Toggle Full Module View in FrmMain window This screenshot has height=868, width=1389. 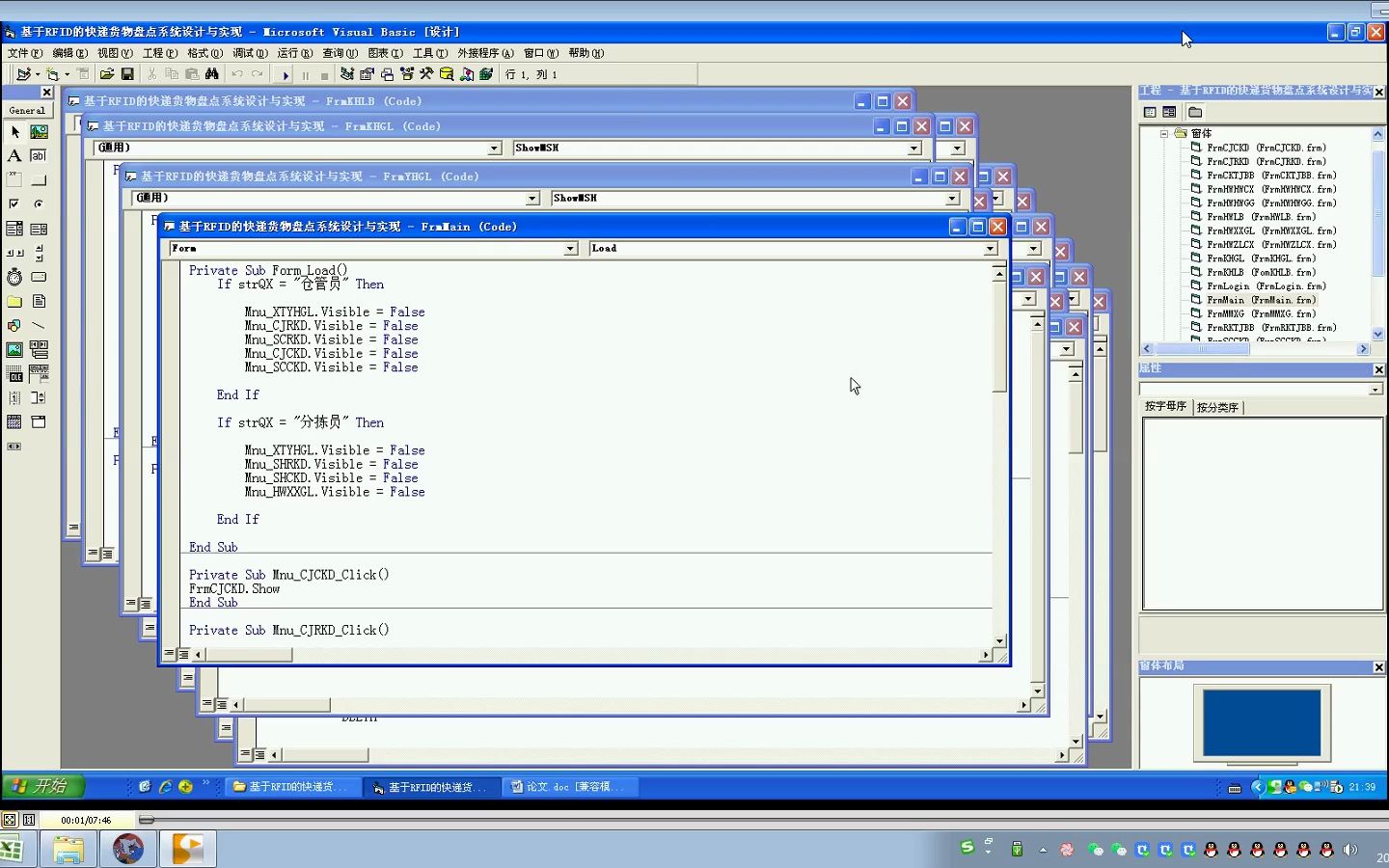183,654
